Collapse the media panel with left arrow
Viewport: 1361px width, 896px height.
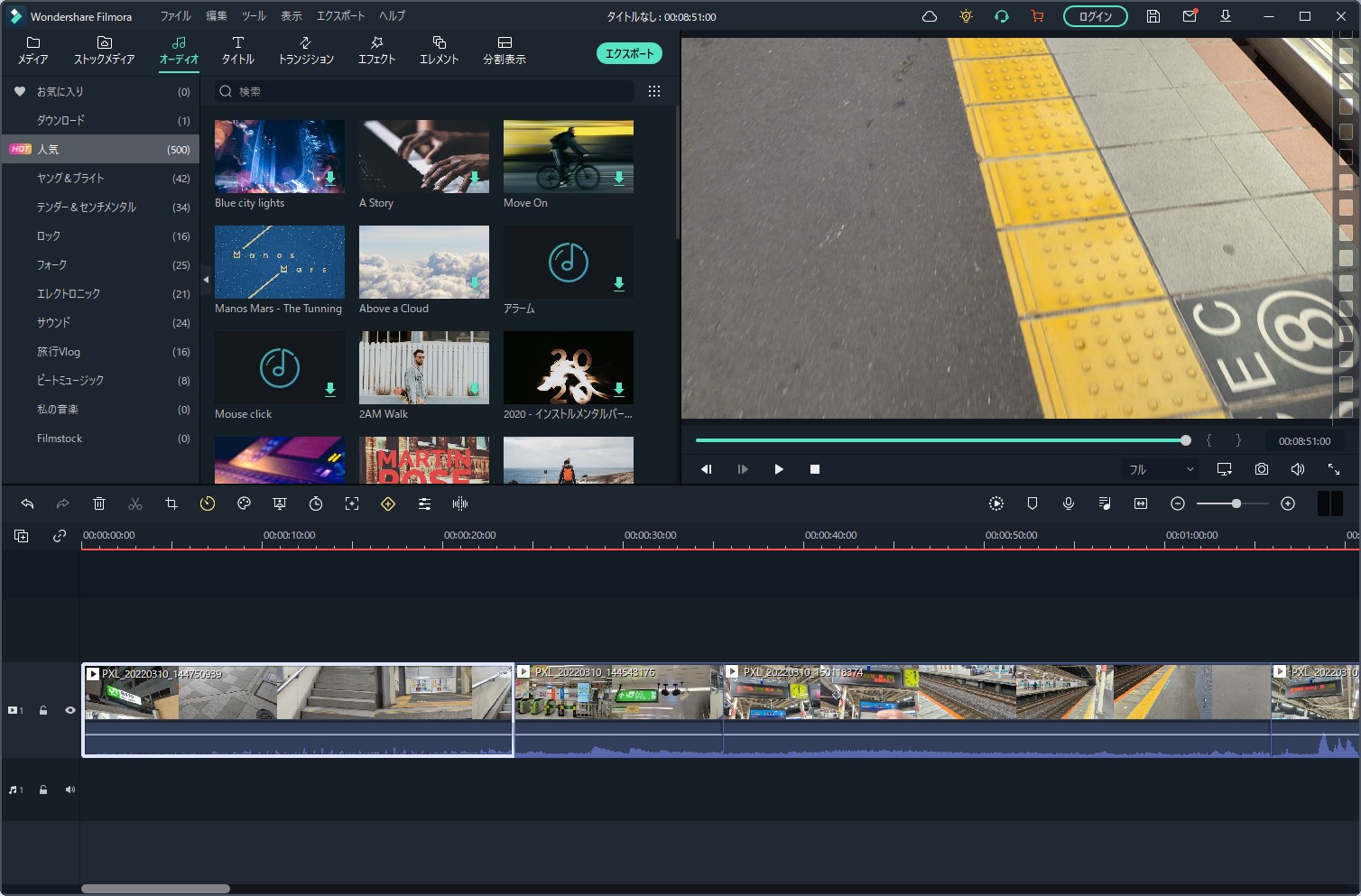(206, 280)
